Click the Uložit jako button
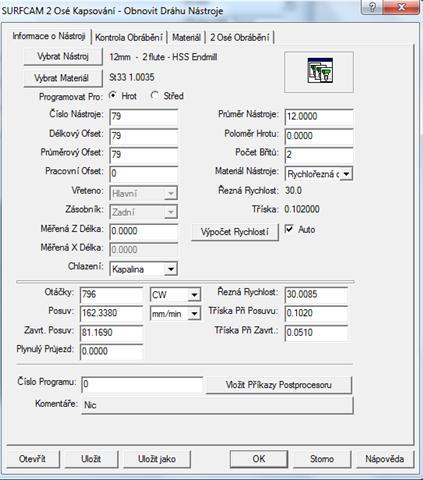Image resolution: width=423 pixels, height=480 pixels. pyautogui.click(x=157, y=459)
